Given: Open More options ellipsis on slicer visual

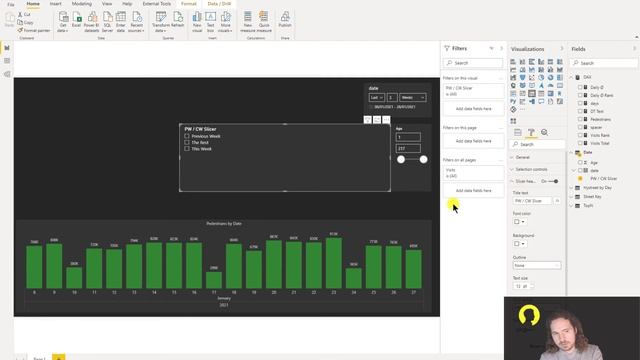Looking at the screenshot, I should pos(386,120).
